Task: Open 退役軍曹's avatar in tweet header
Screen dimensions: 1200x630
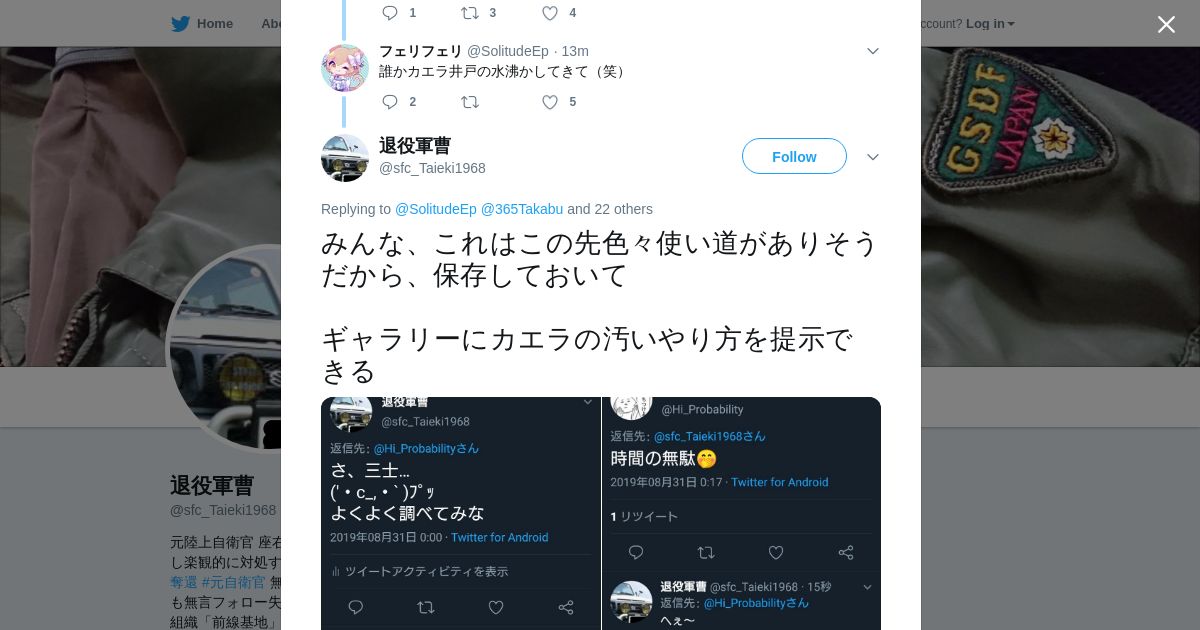Action: (x=345, y=158)
